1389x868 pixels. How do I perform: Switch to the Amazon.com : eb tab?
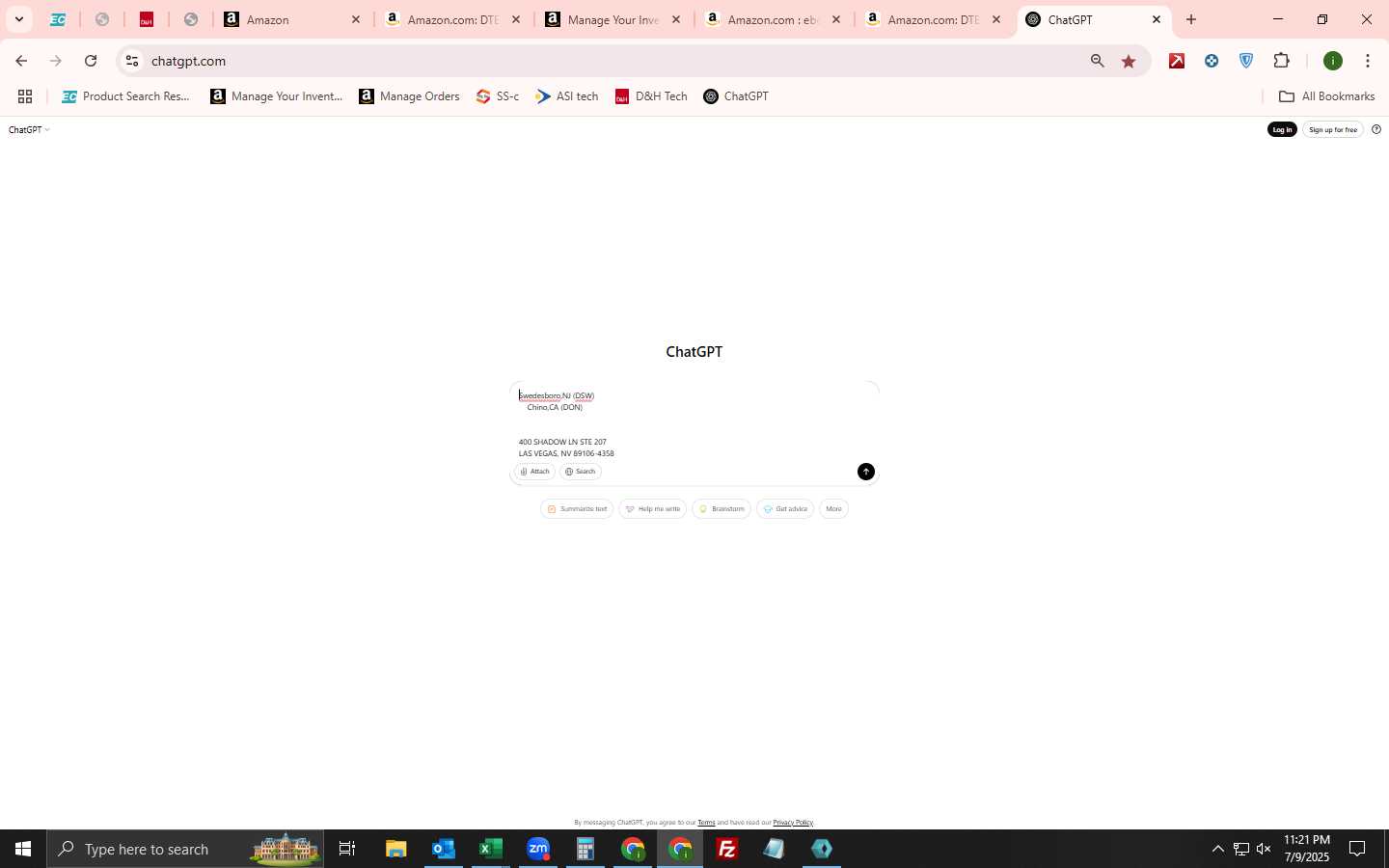[x=774, y=19]
